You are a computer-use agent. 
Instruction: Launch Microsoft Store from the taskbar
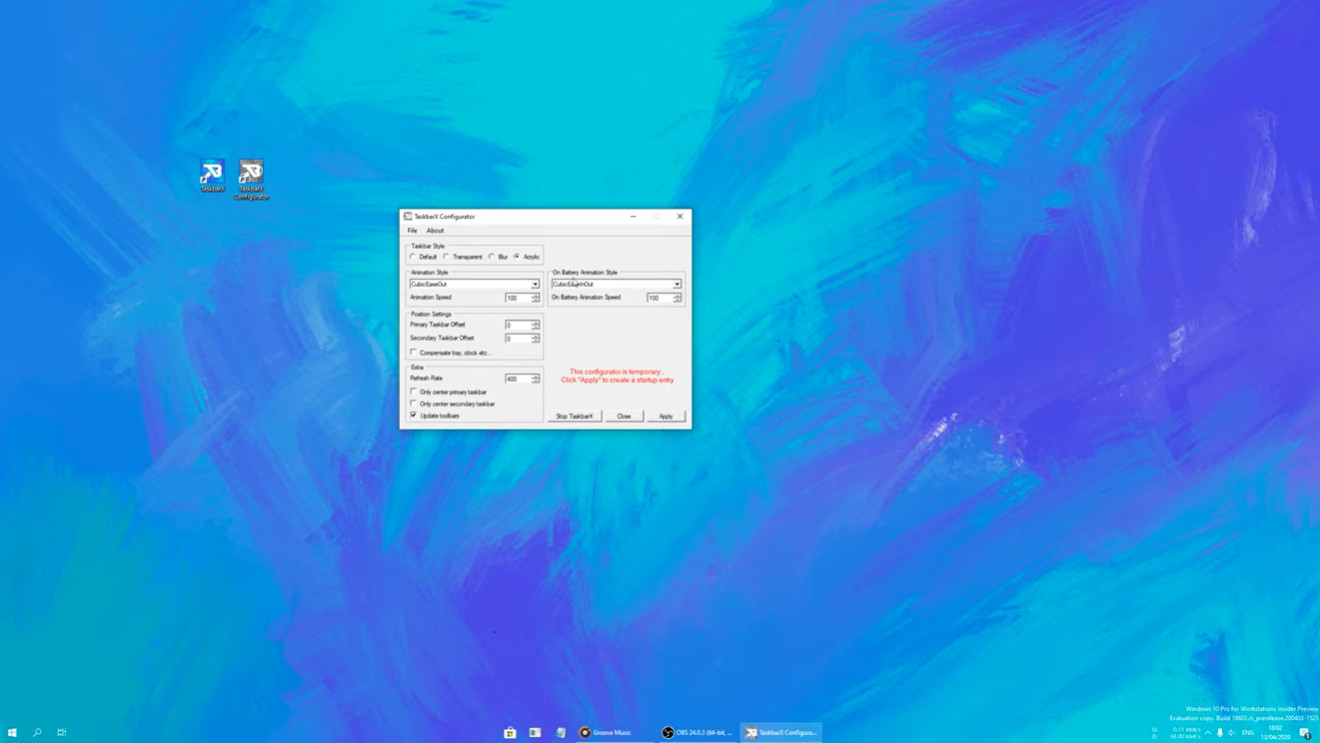(510, 732)
